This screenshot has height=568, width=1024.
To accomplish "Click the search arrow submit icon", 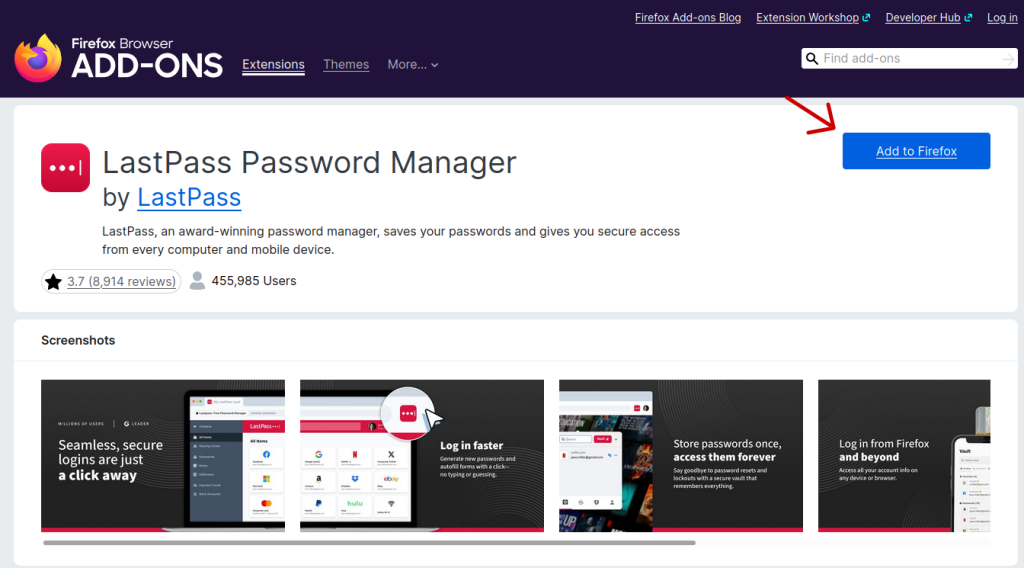I will coord(1007,59).
